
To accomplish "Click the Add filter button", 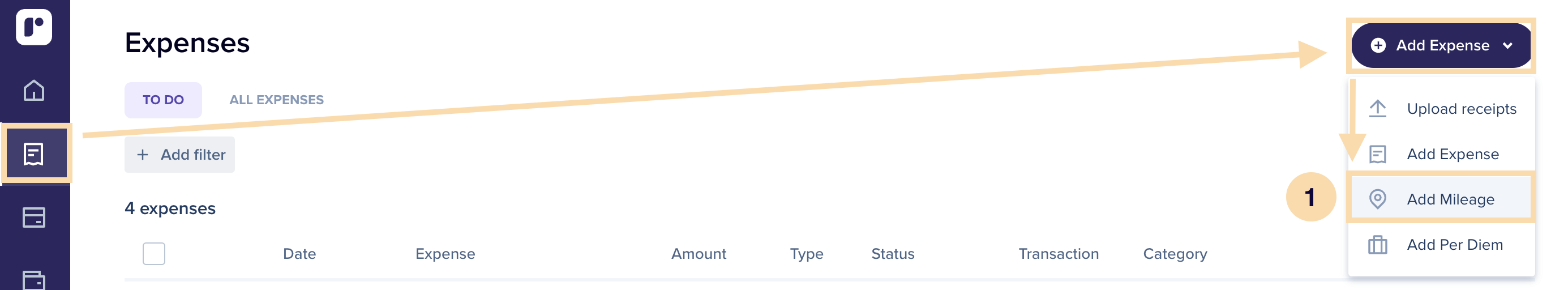I will [x=179, y=155].
